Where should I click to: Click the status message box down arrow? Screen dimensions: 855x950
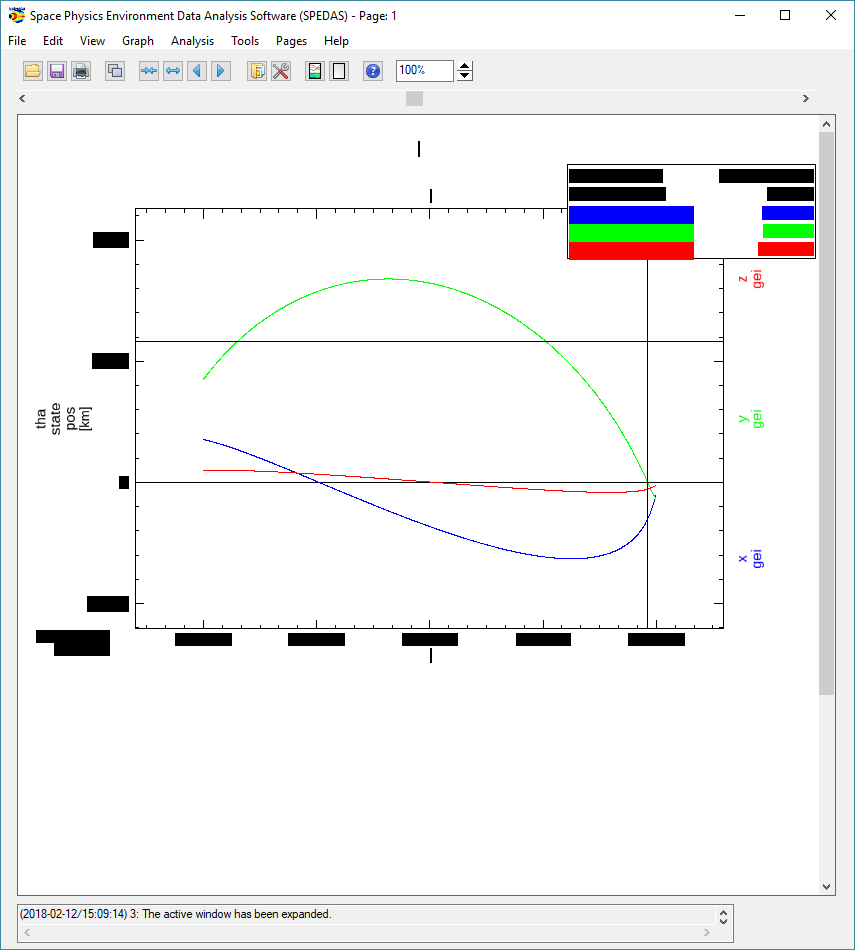723,920
